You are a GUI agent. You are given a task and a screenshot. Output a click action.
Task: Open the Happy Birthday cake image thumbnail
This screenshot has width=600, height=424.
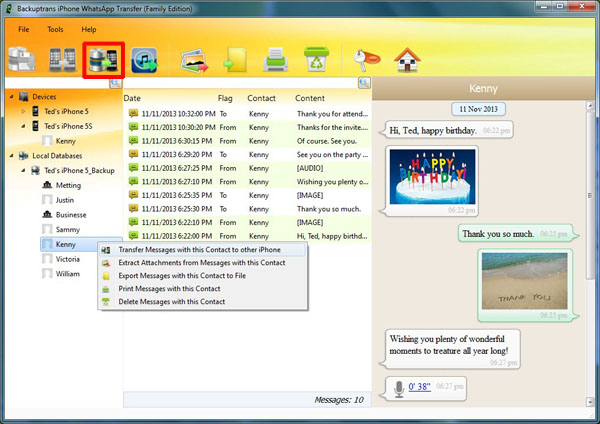tap(432, 176)
